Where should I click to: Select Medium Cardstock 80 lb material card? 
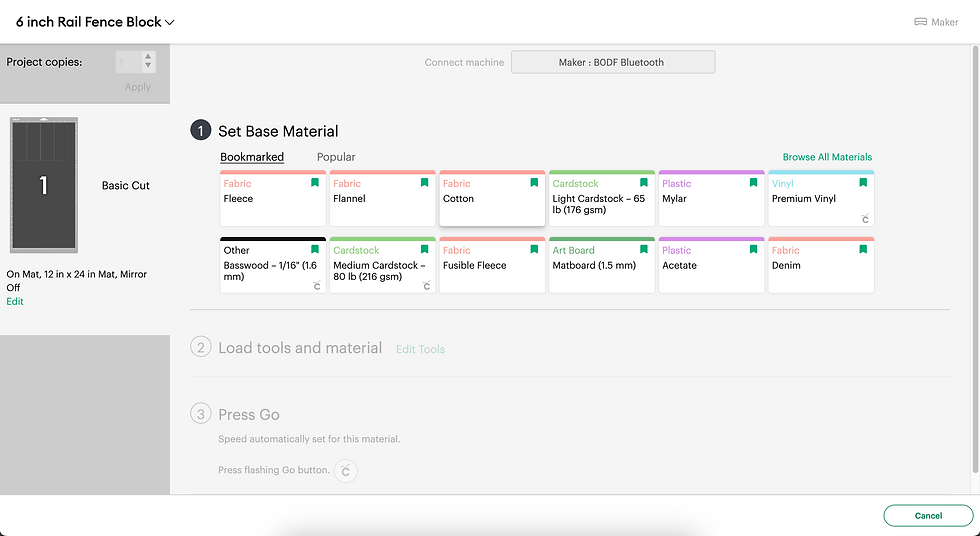click(382, 265)
